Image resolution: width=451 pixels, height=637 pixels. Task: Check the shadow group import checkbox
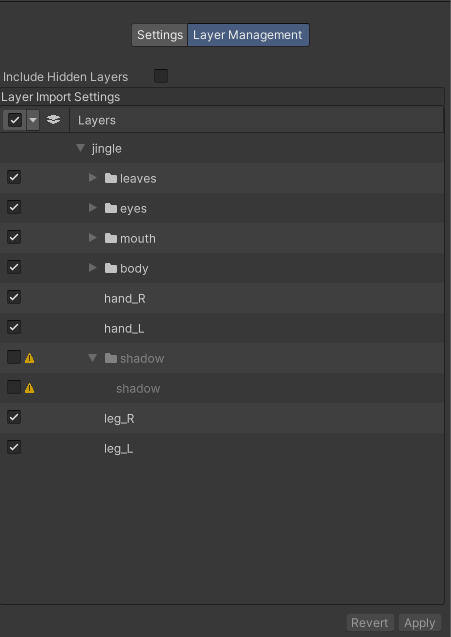click(14, 357)
